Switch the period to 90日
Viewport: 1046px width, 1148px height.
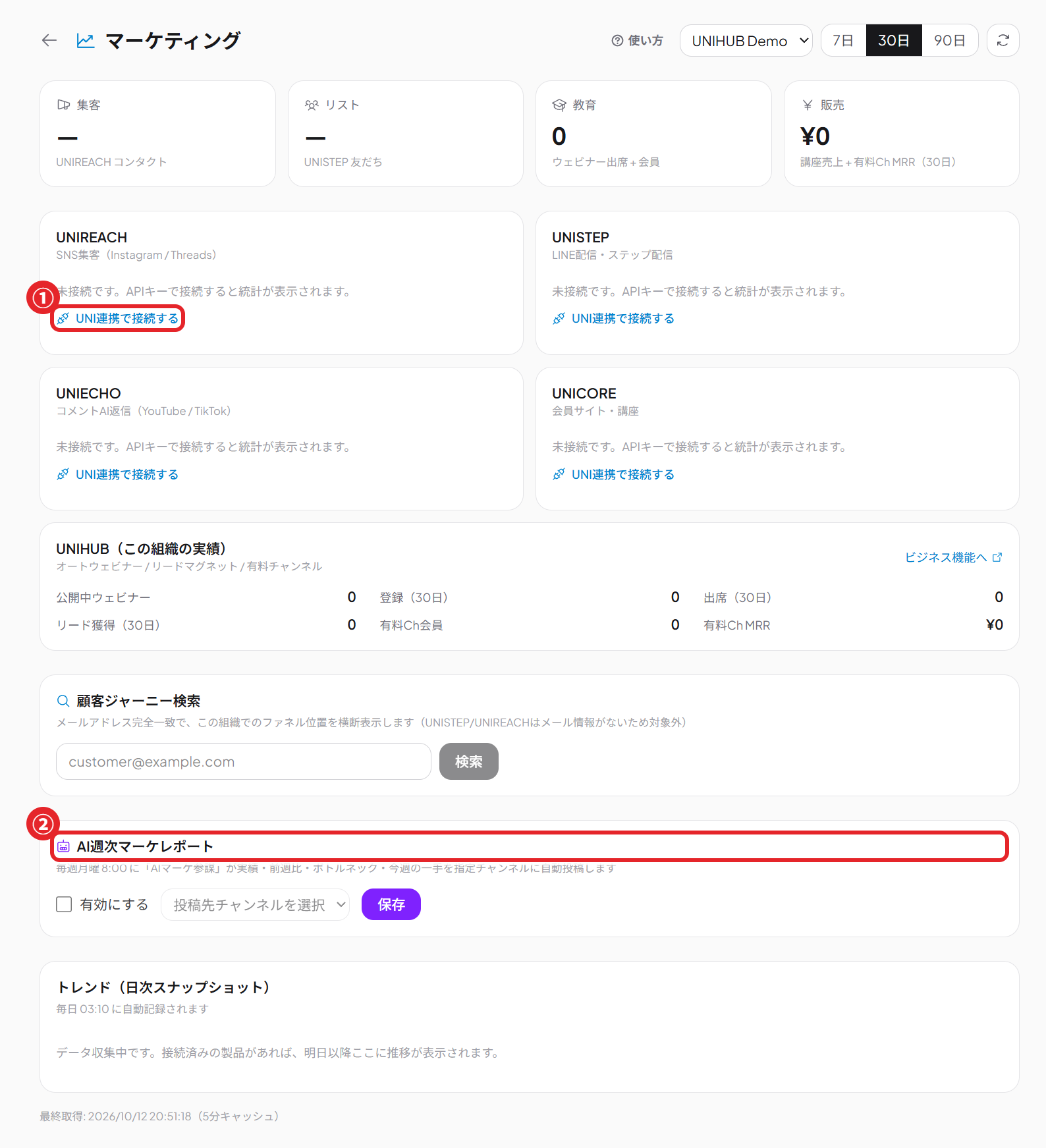[950, 41]
